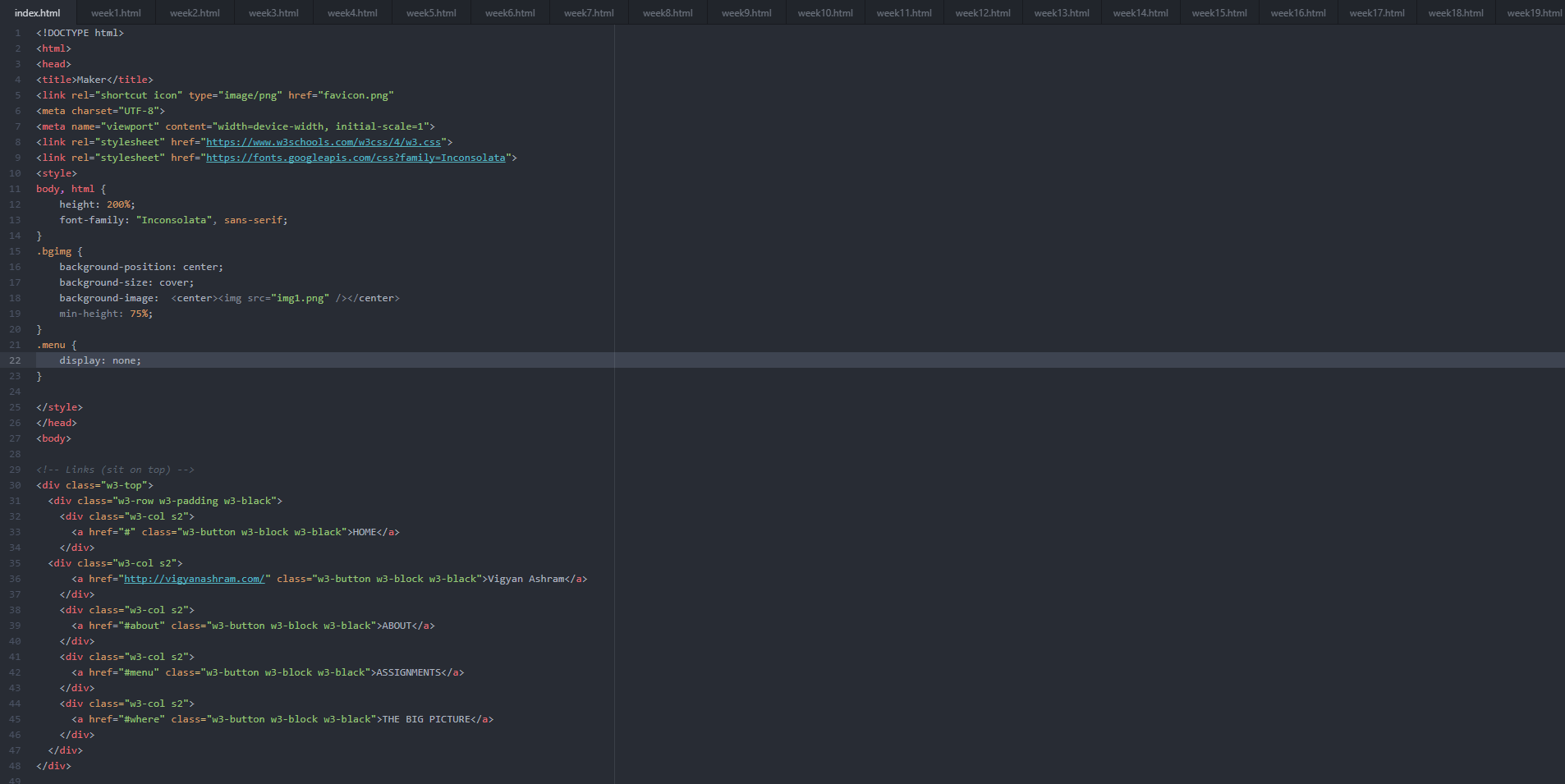Click the 'height: 200%;' declaration
The height and width of the screenshot is (784, 1565).
tap(97, 204)
